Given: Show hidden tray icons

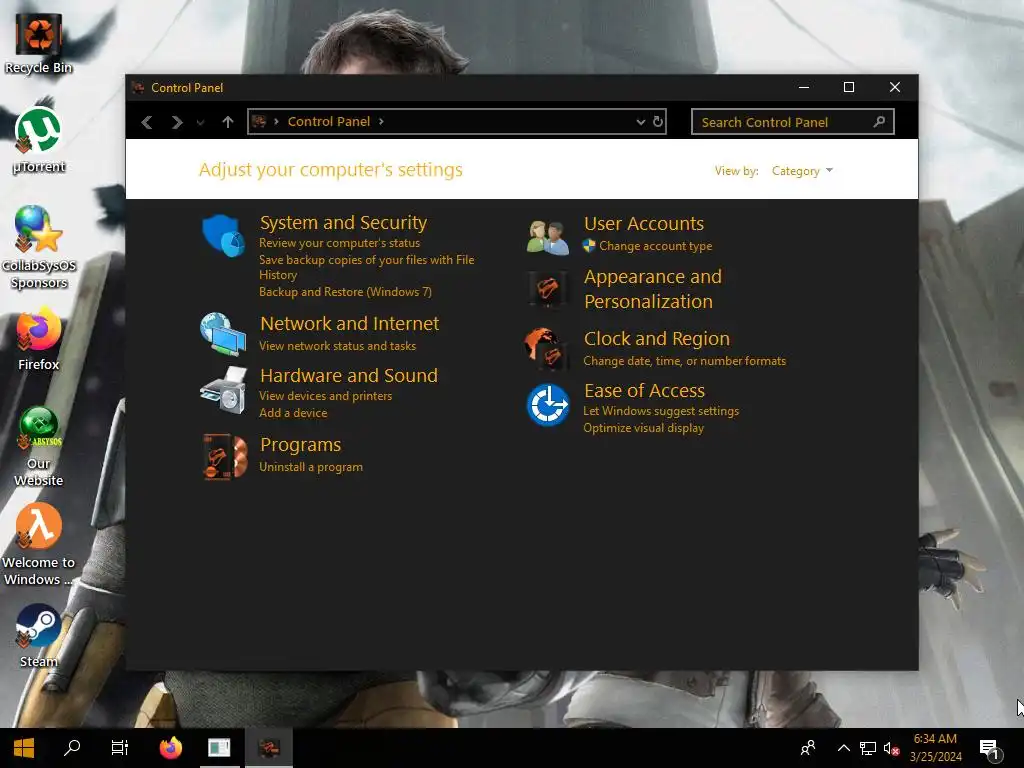Looking at the screenshot, I should tap(844, 748).
